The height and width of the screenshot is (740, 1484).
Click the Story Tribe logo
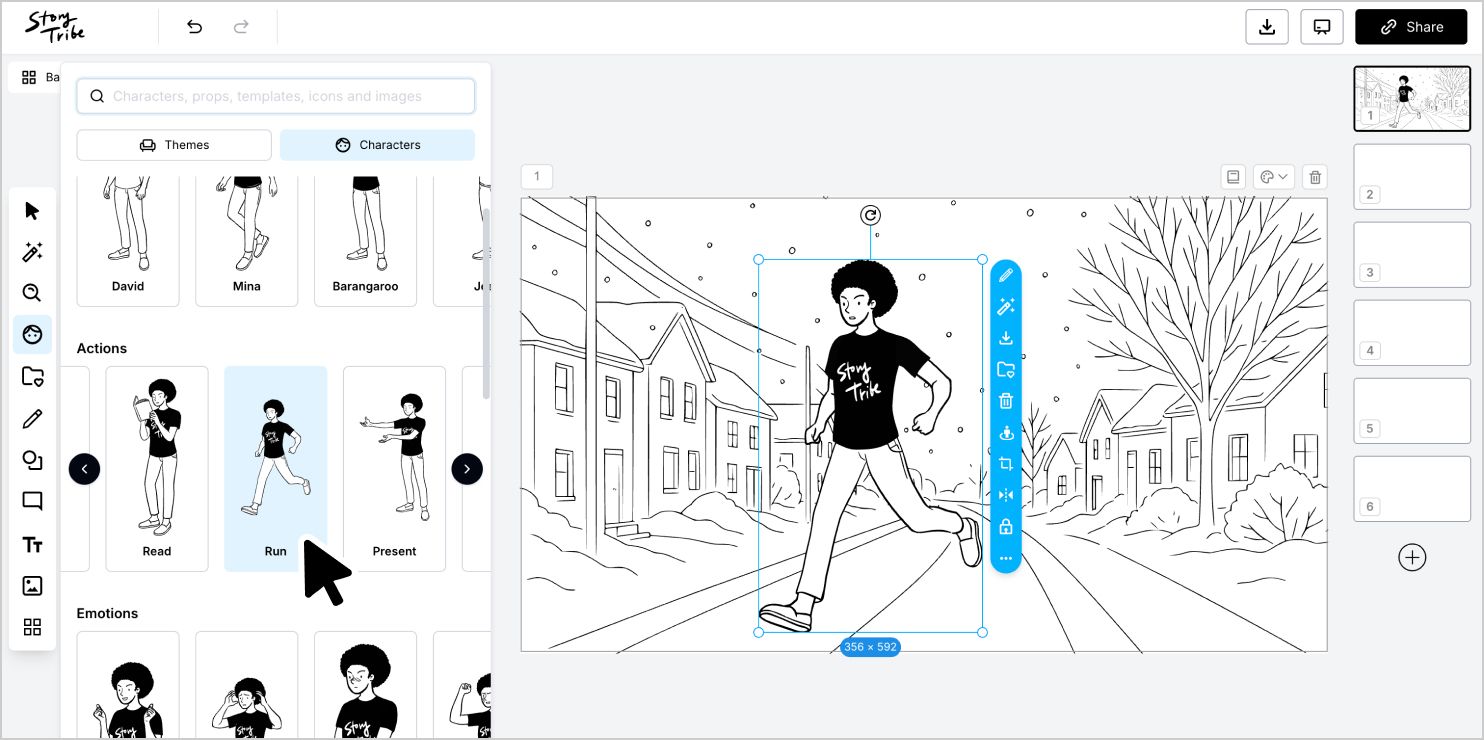click(x=55, y=27)
